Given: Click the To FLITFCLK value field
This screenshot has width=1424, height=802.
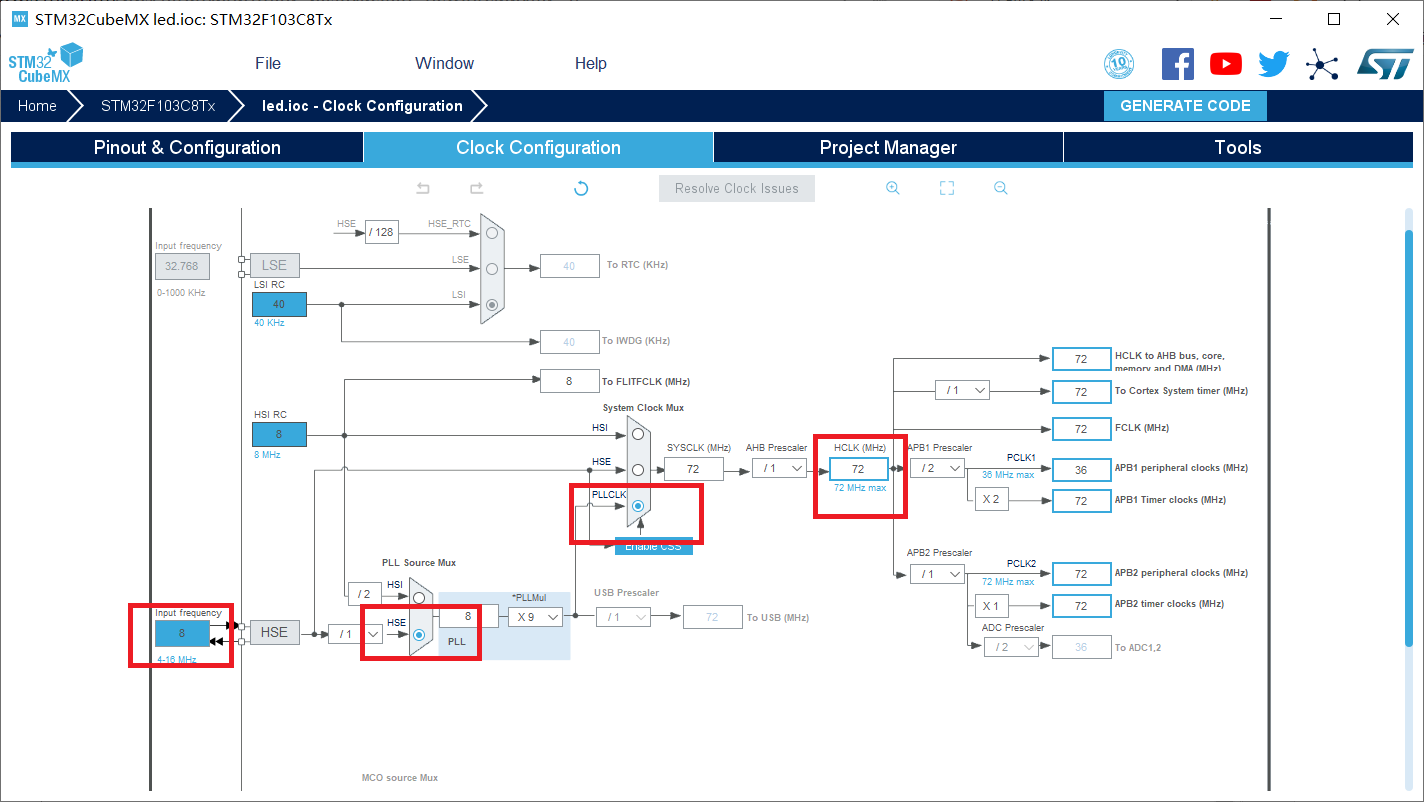Looking at the screenshot, I should (569, 380).
